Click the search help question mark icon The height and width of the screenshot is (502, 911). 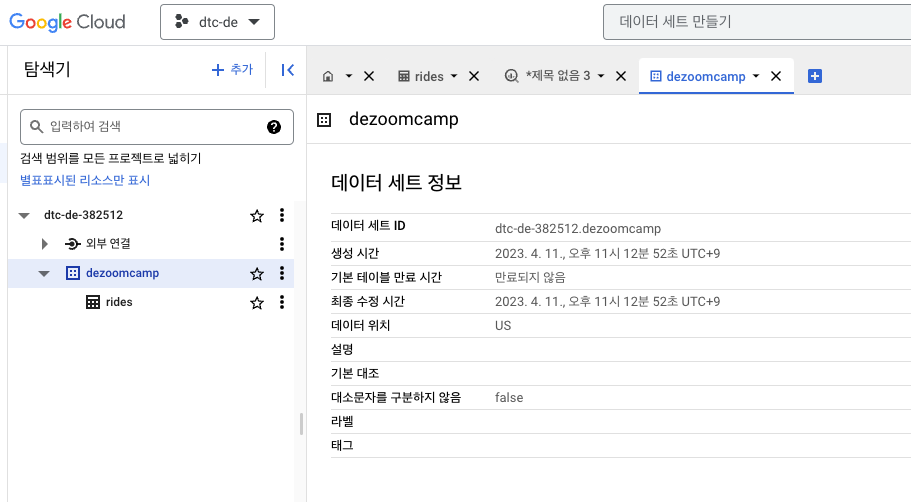pos(274,127)
